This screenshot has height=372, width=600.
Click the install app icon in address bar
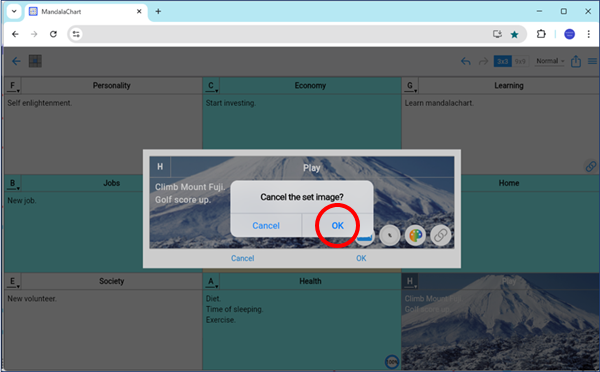(x=497, y=34)
